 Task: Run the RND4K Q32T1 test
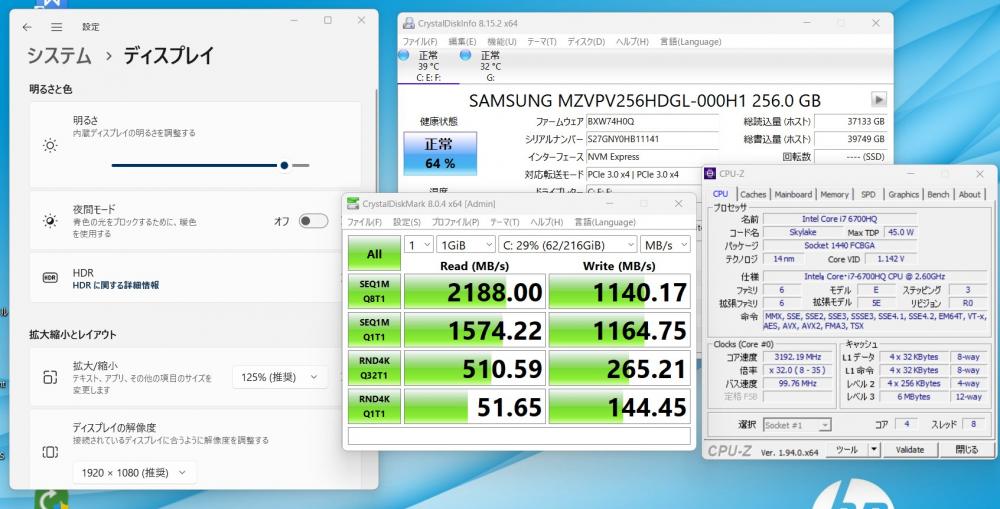coord(374,368)
